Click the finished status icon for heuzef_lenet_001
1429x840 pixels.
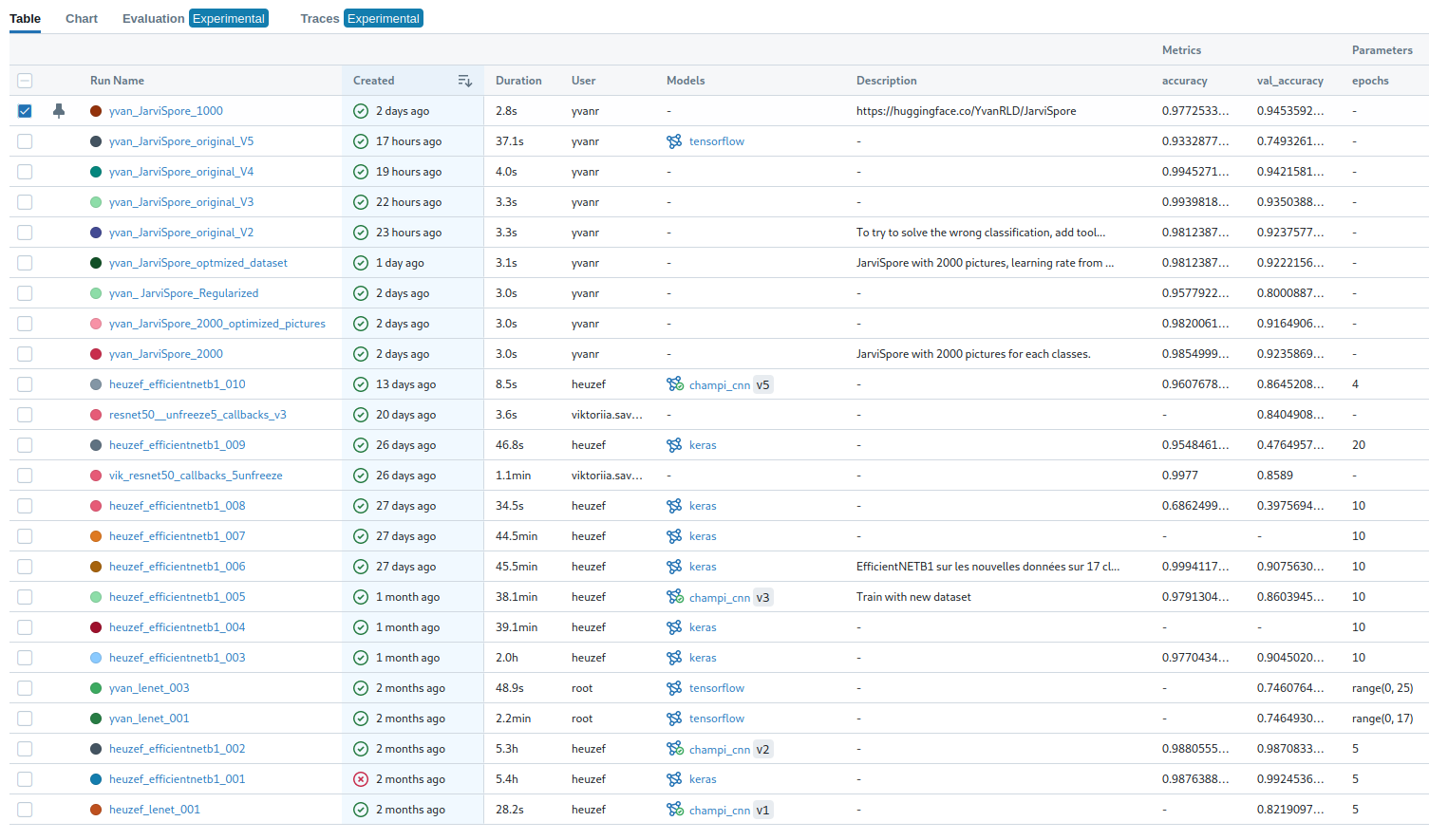[361, 810]
